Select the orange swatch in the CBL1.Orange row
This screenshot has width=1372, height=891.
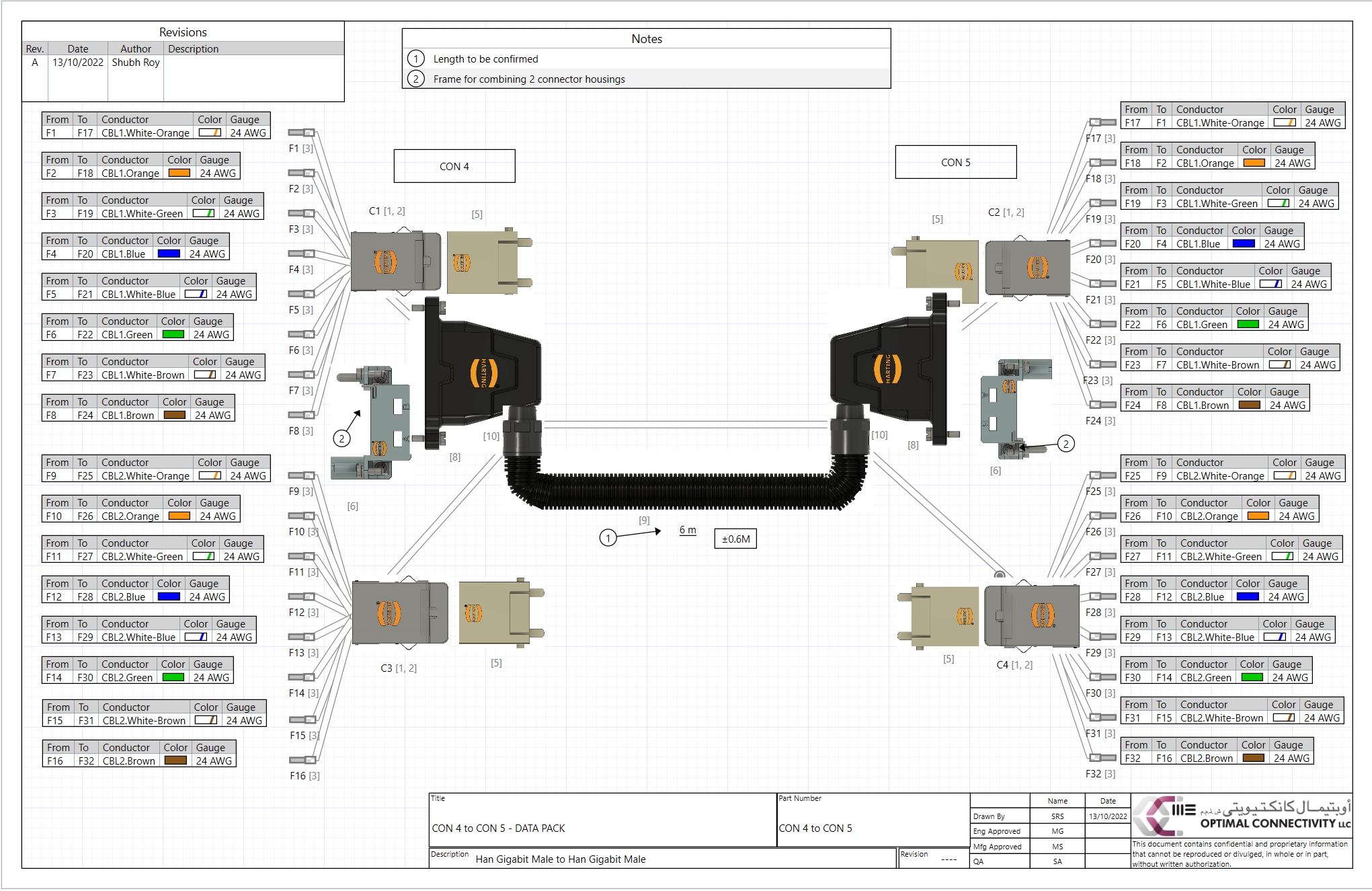178,173
